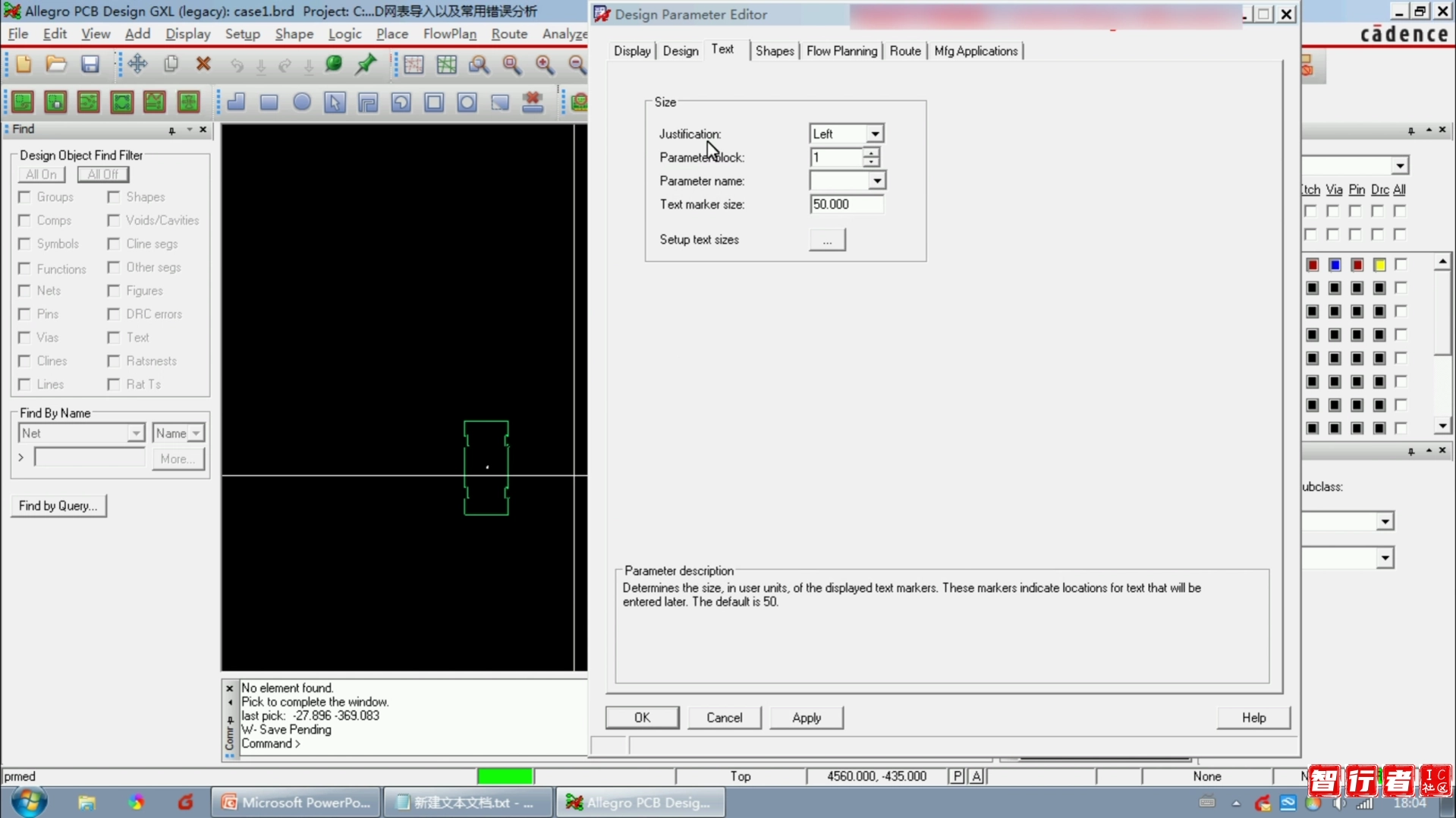Enable the Comps find filter checkbox
This screenshot has width=1456, height=818.
pyautogui.click(x=24, y=221)
